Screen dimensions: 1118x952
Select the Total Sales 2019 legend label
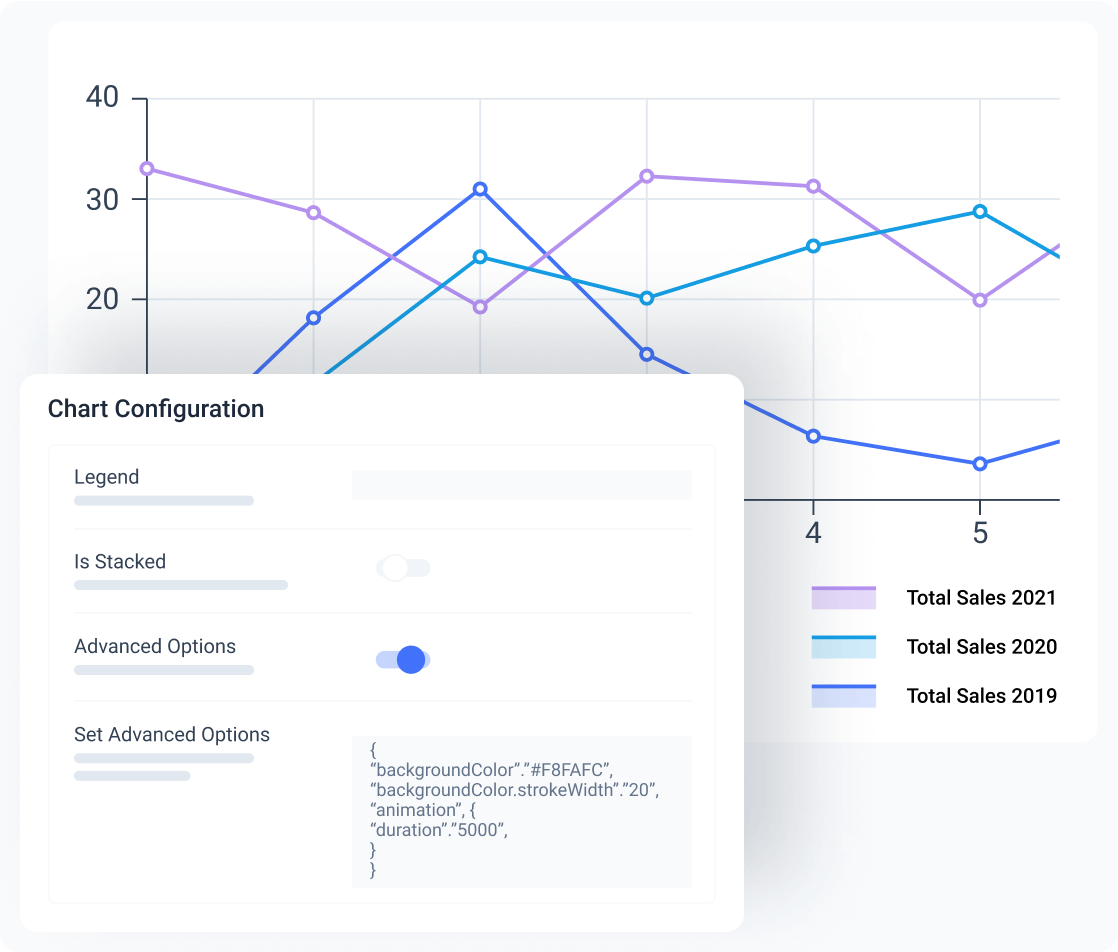point(981,696)
